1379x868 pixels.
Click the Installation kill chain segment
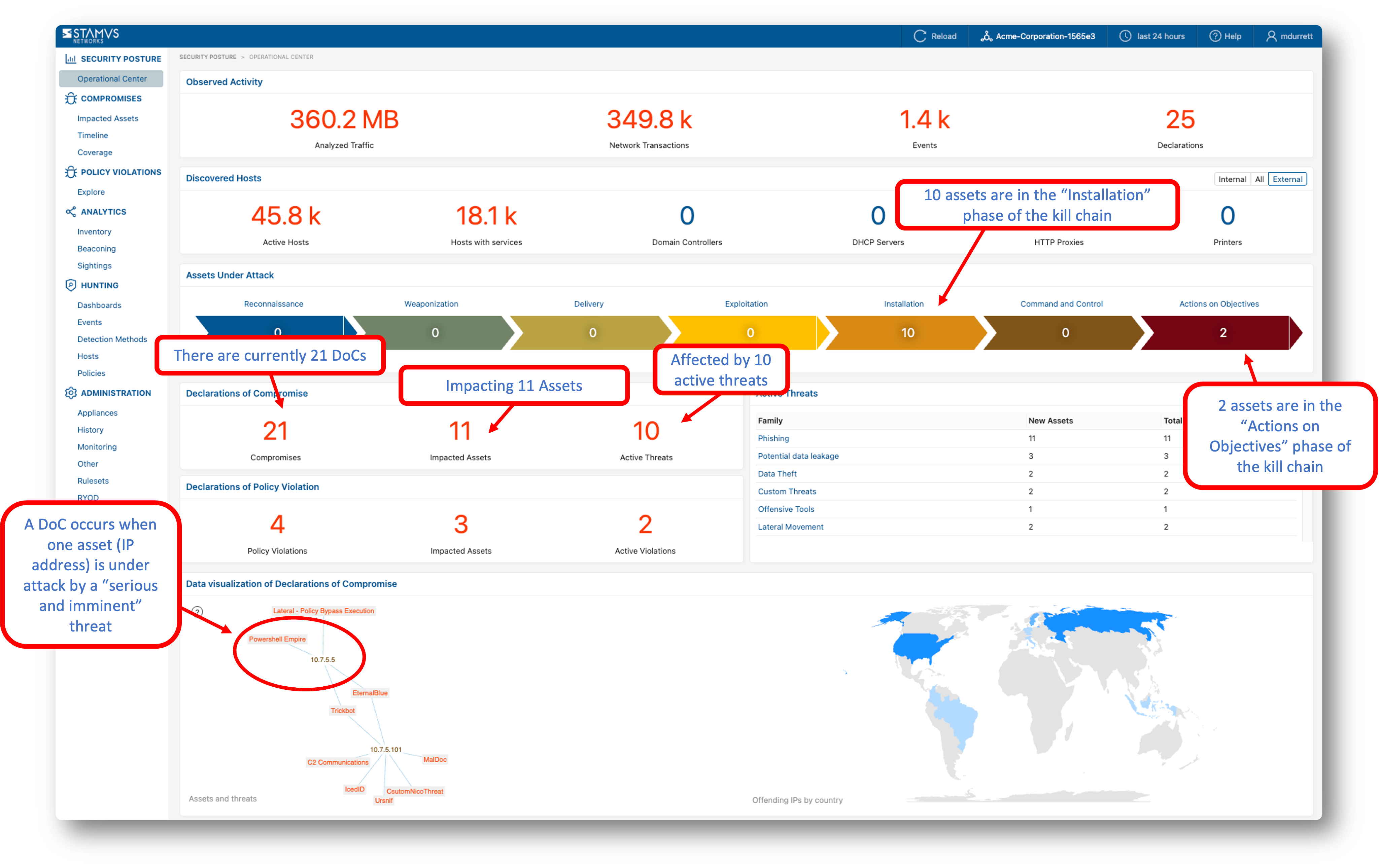[907, 333]
